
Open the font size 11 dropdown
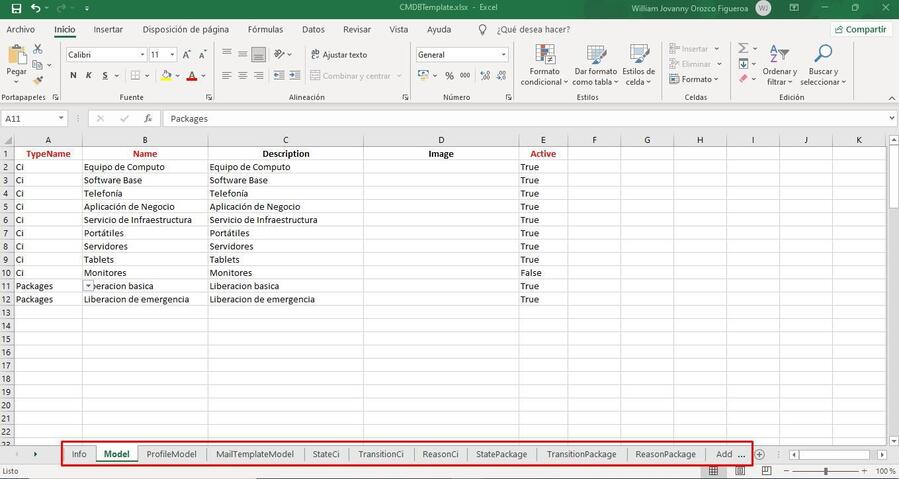point(173,54)
